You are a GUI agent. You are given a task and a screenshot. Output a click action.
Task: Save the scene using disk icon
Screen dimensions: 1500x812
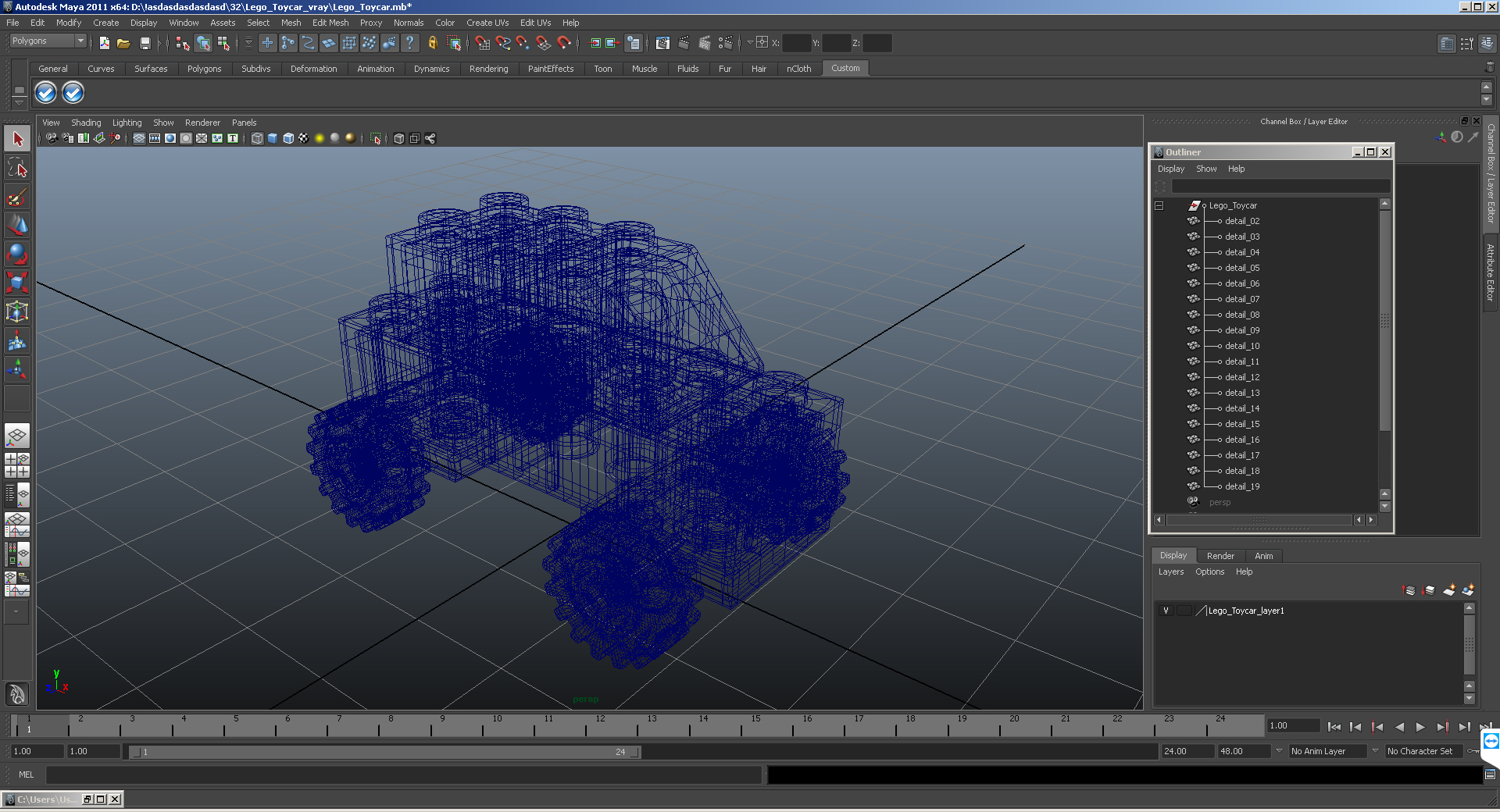pyautogui.click(x=145, y=43)
